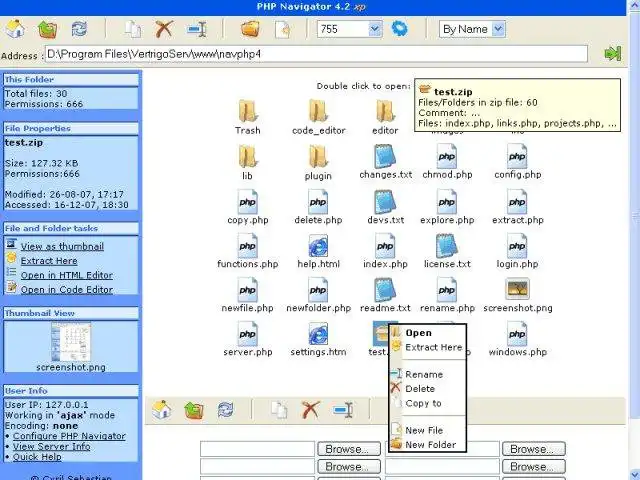Screen dimensions: 640x480
Task: Click the green Go arrow beside address
Action: click(x=612, y=53)
